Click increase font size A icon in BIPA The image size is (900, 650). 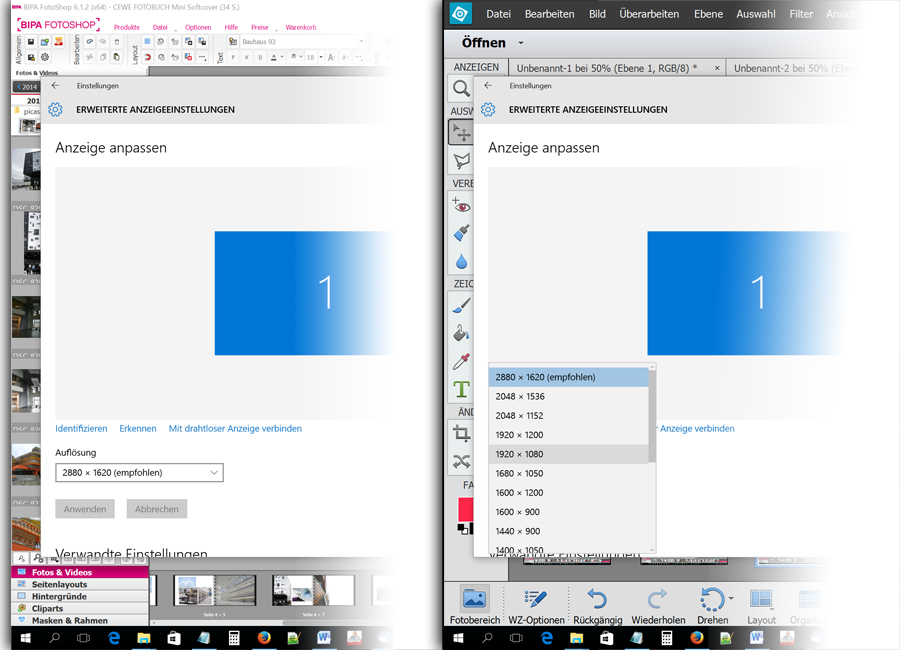tap(331, 57)
